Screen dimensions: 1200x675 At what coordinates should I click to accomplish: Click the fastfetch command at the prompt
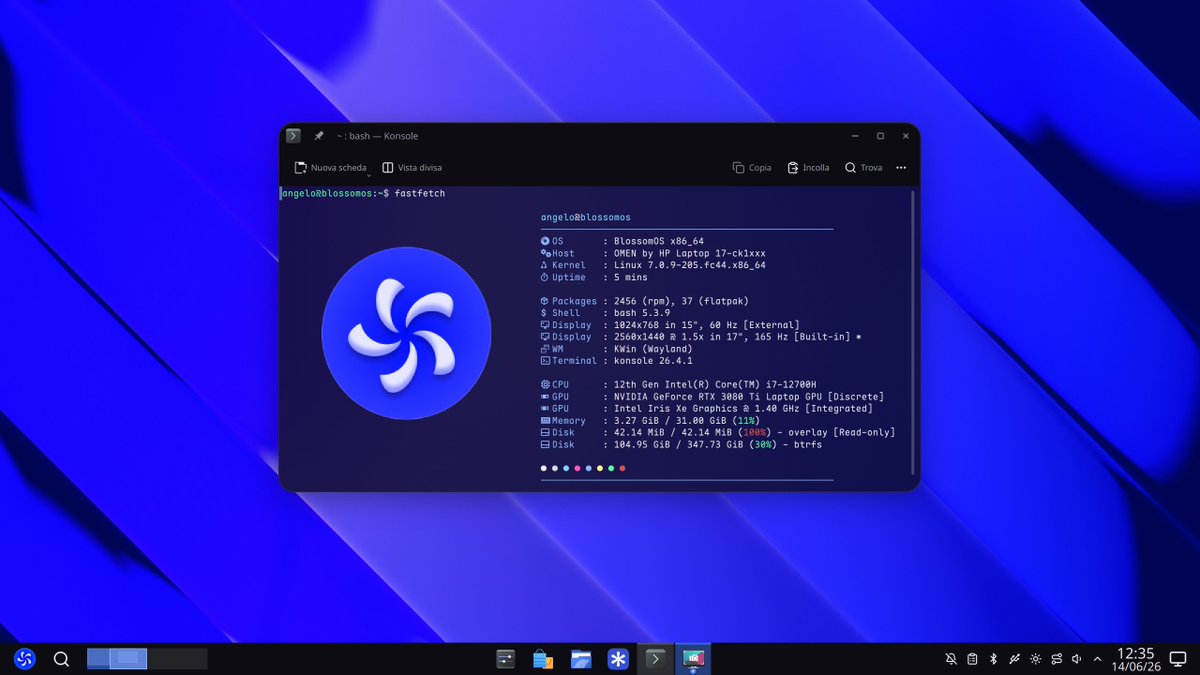[x=420, y=193]
